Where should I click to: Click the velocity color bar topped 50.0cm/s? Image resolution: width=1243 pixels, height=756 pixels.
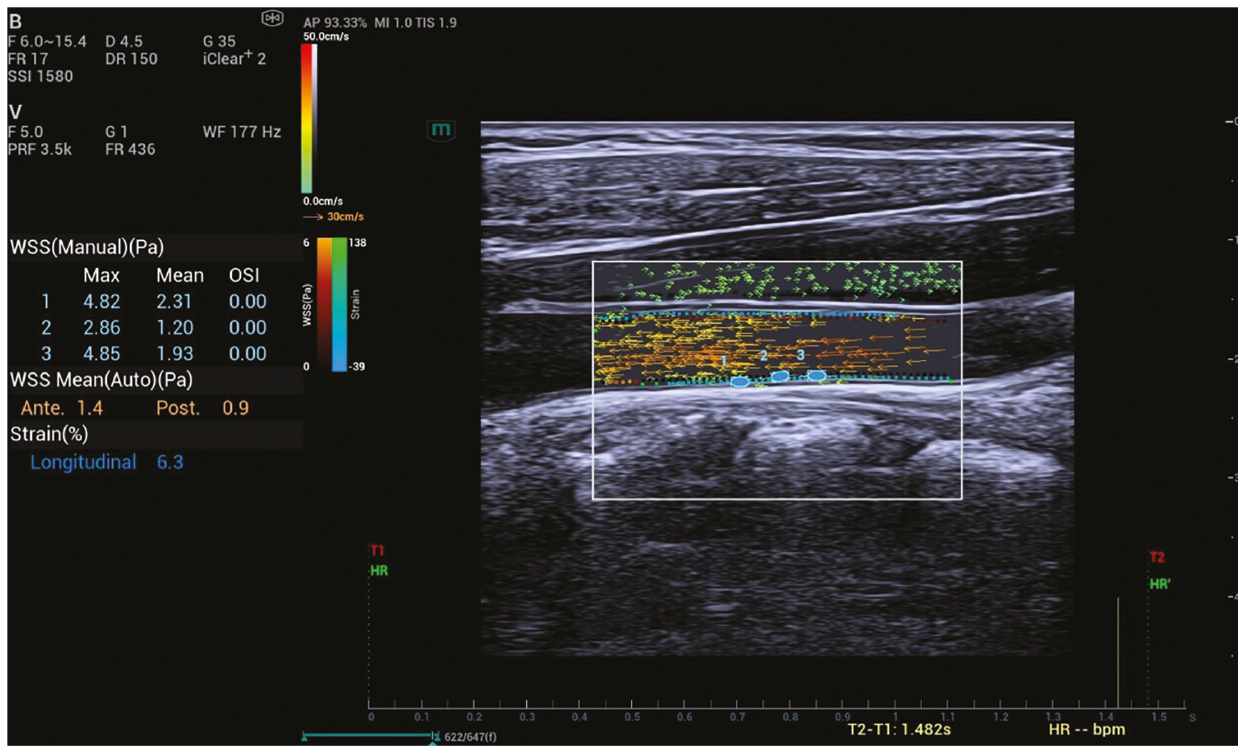[x=309, y=118]
